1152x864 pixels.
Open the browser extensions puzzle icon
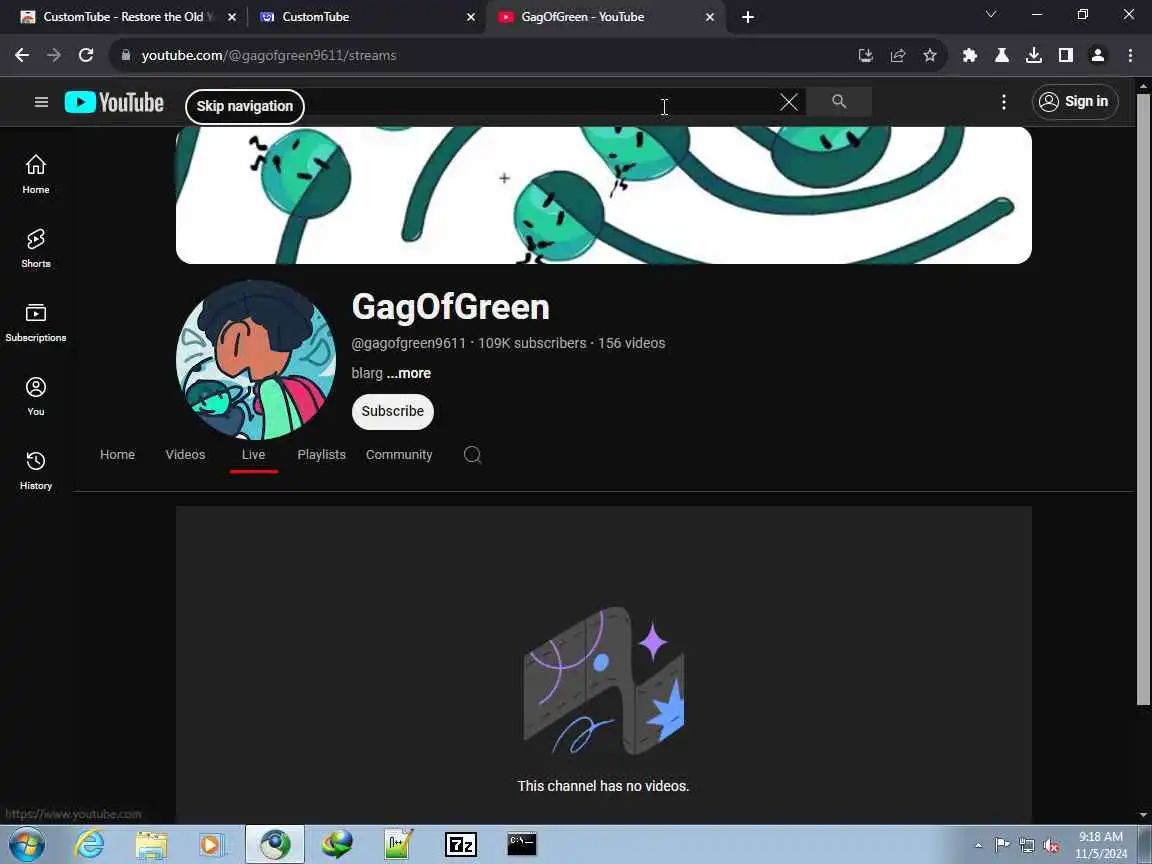pyautogui.click(x=970, y=55)
